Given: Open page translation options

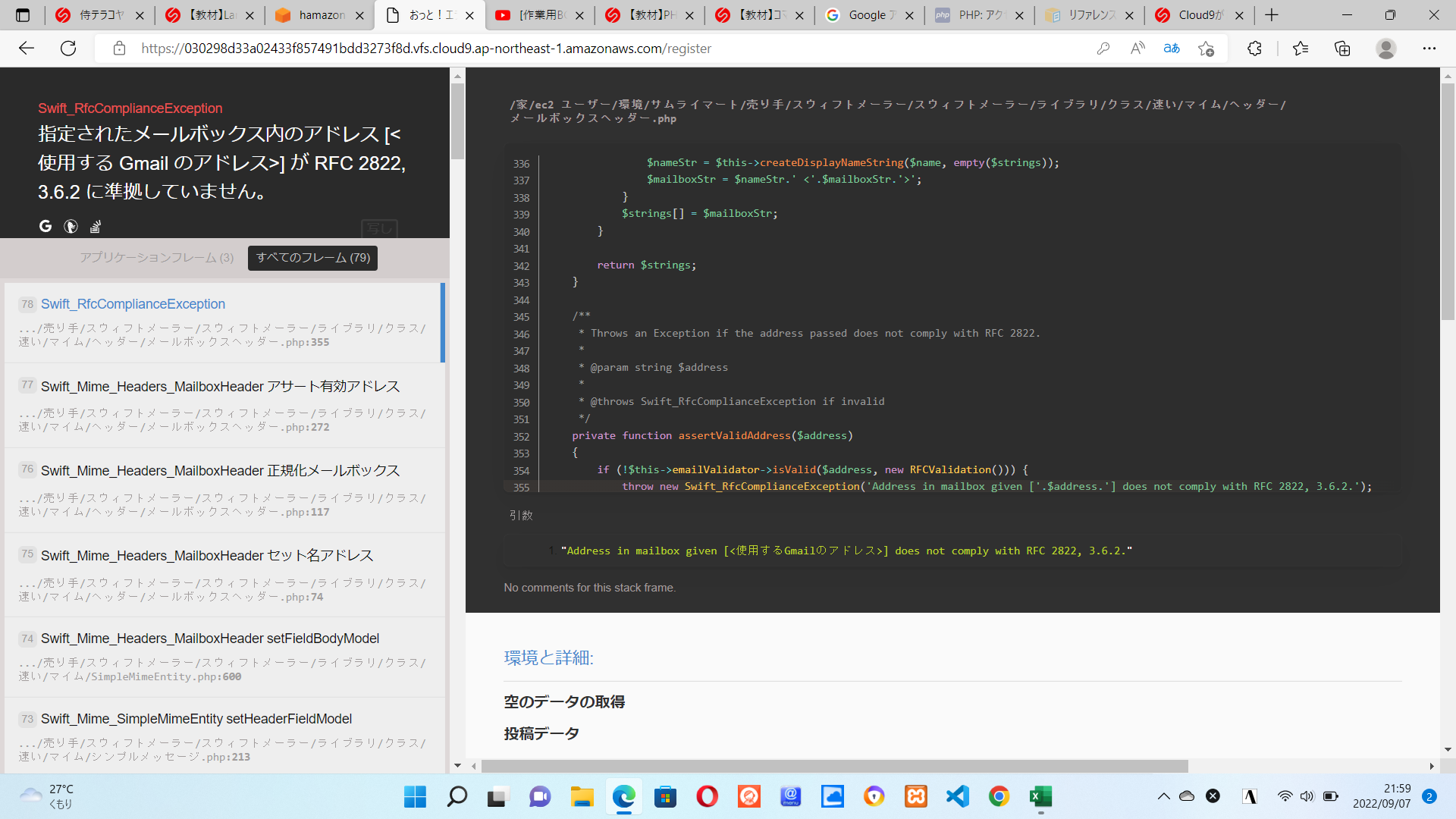Looking at the screenshot, I should [1172, 49].
